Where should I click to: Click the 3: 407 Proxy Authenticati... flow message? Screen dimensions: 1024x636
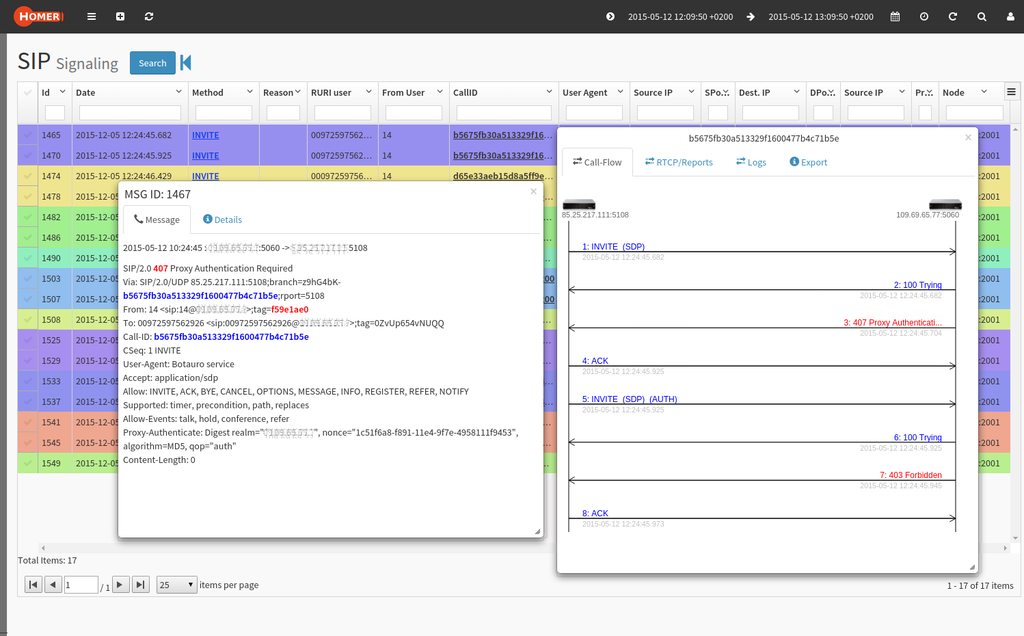click(x=892, y=323)
